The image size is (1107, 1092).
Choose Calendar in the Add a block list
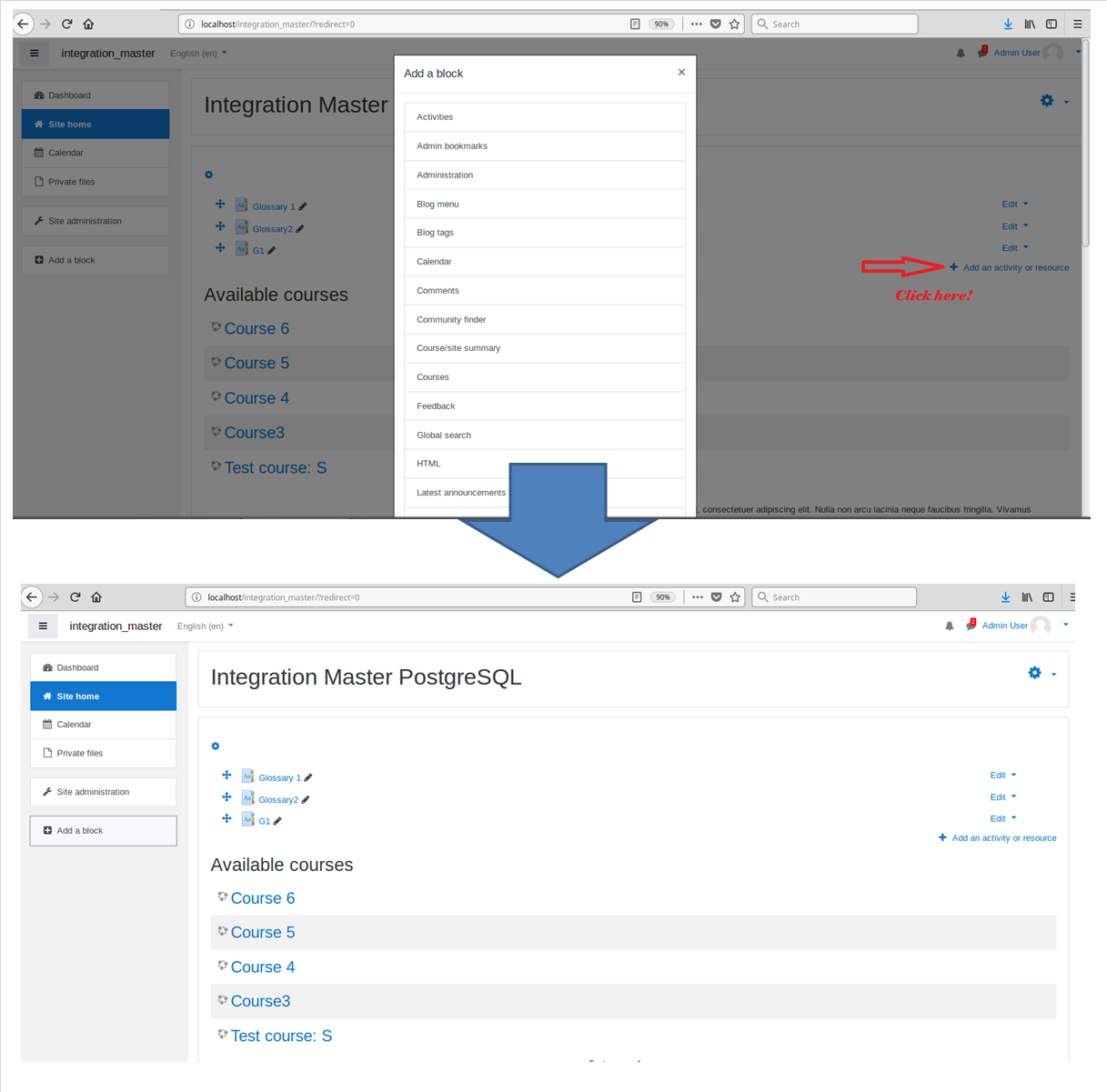click(545, 262)
